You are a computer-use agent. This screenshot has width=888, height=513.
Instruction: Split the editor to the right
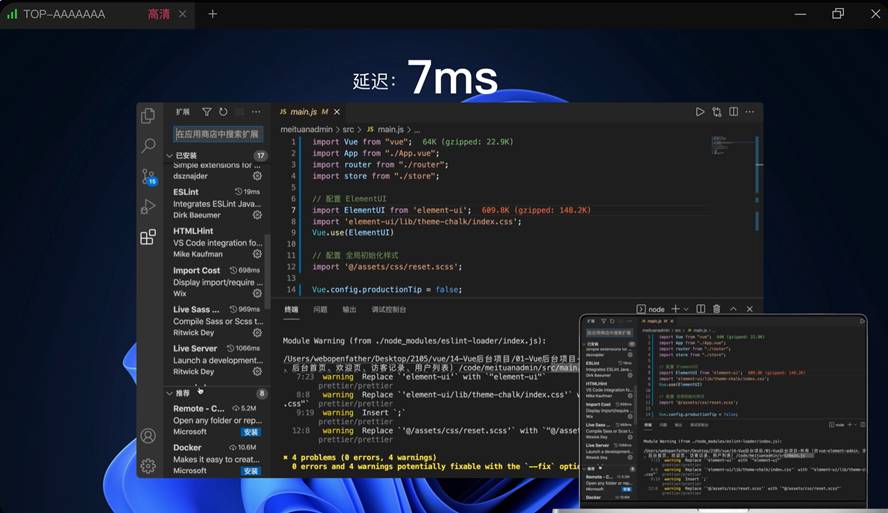point(733,112)
